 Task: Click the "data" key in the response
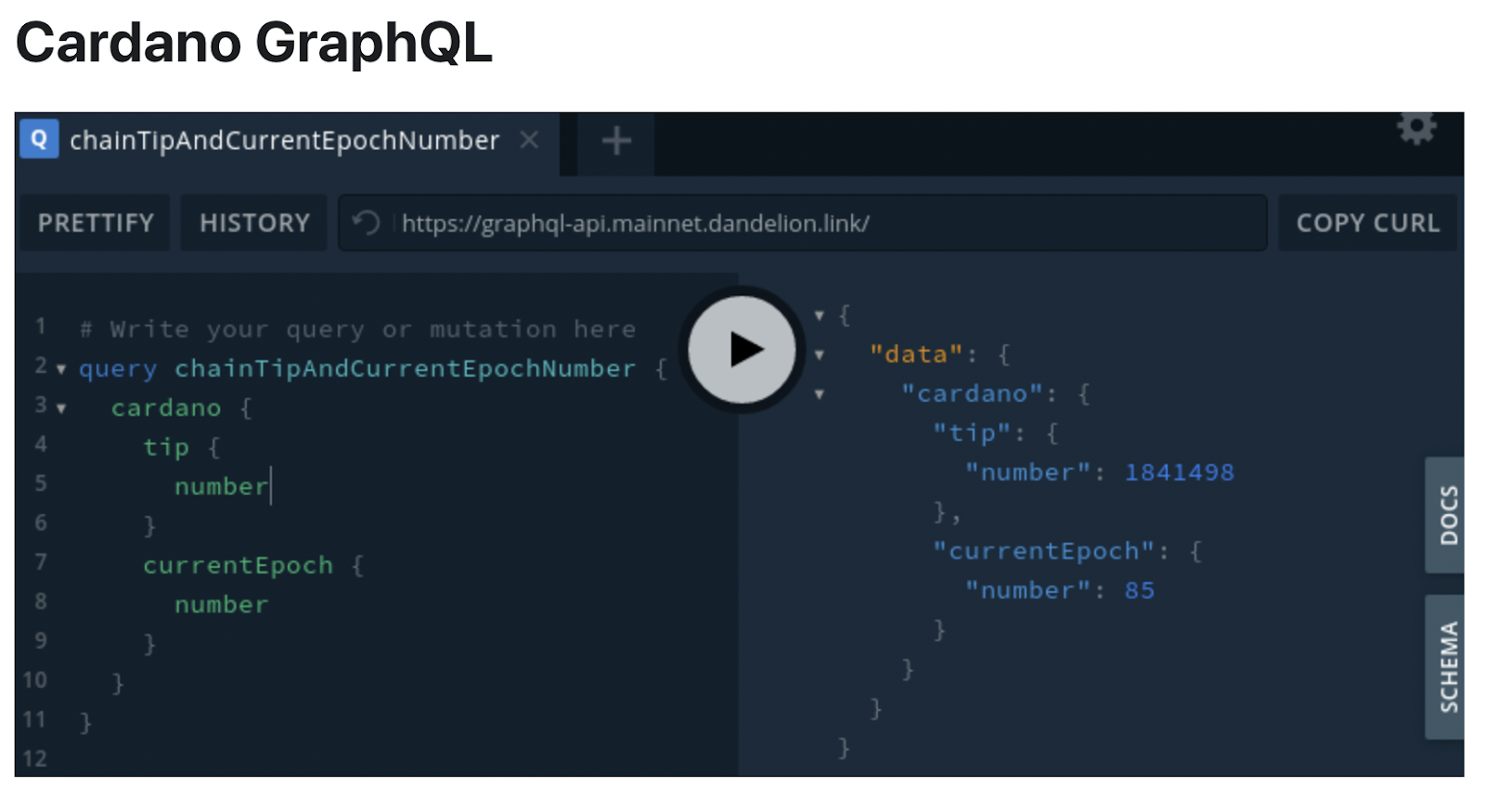(x=917, y=354)
